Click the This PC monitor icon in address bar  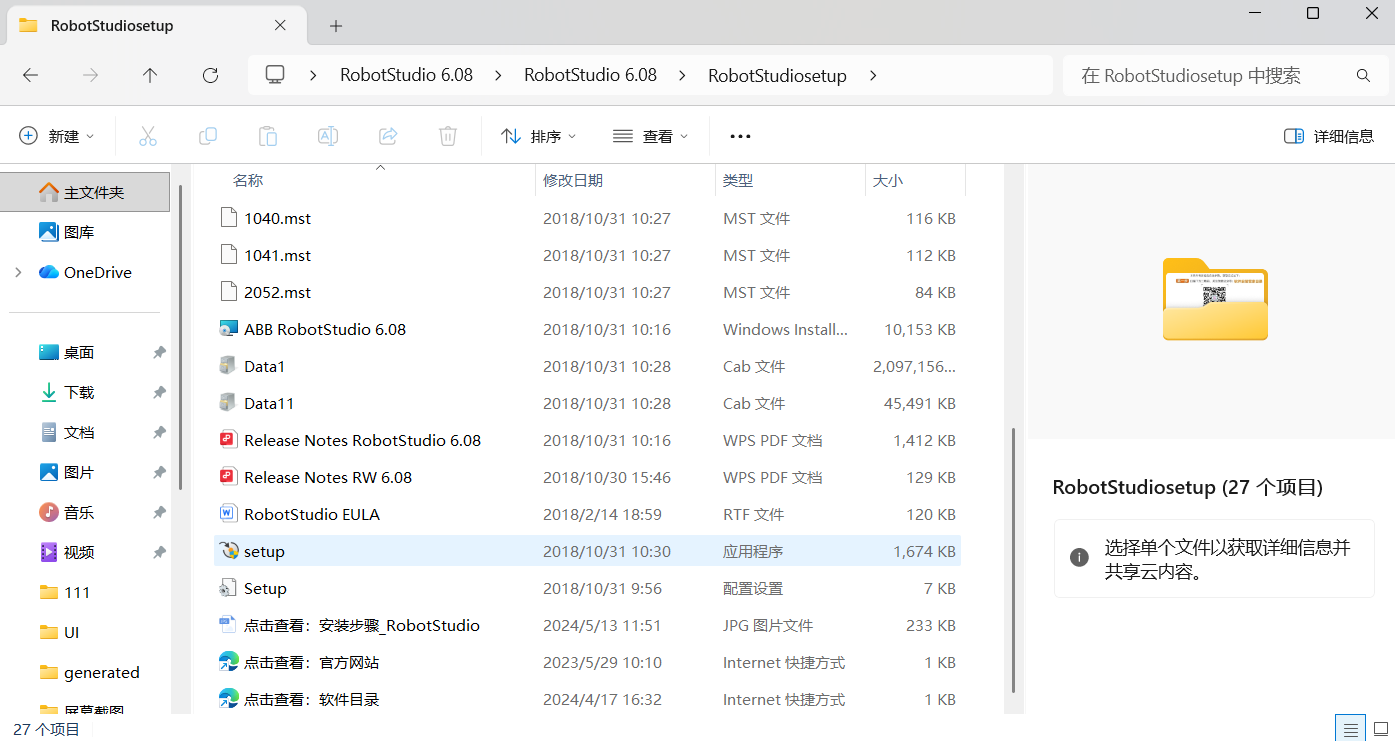(275, 75)
